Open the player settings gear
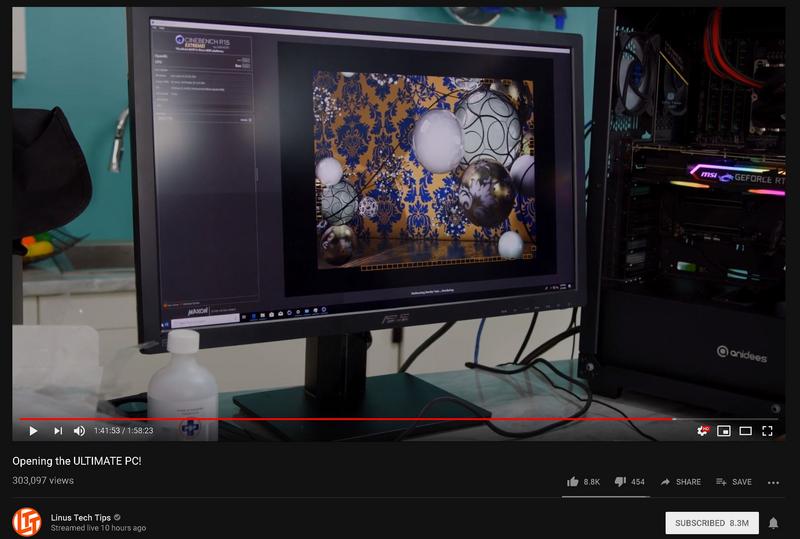The height and width of the screenshot is (539, 800). point(703,431)
